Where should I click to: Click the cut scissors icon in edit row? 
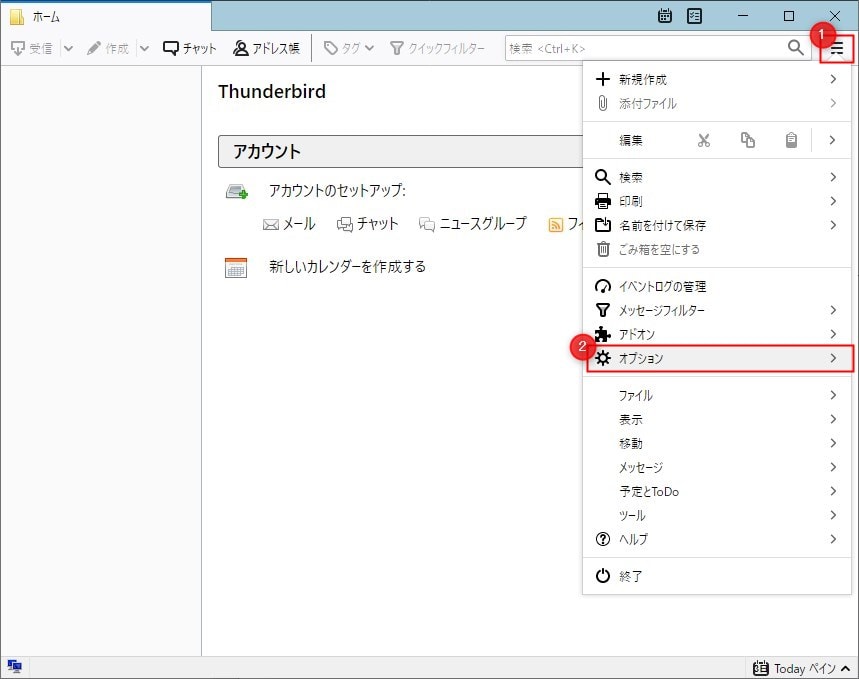(x=703, y=141)
